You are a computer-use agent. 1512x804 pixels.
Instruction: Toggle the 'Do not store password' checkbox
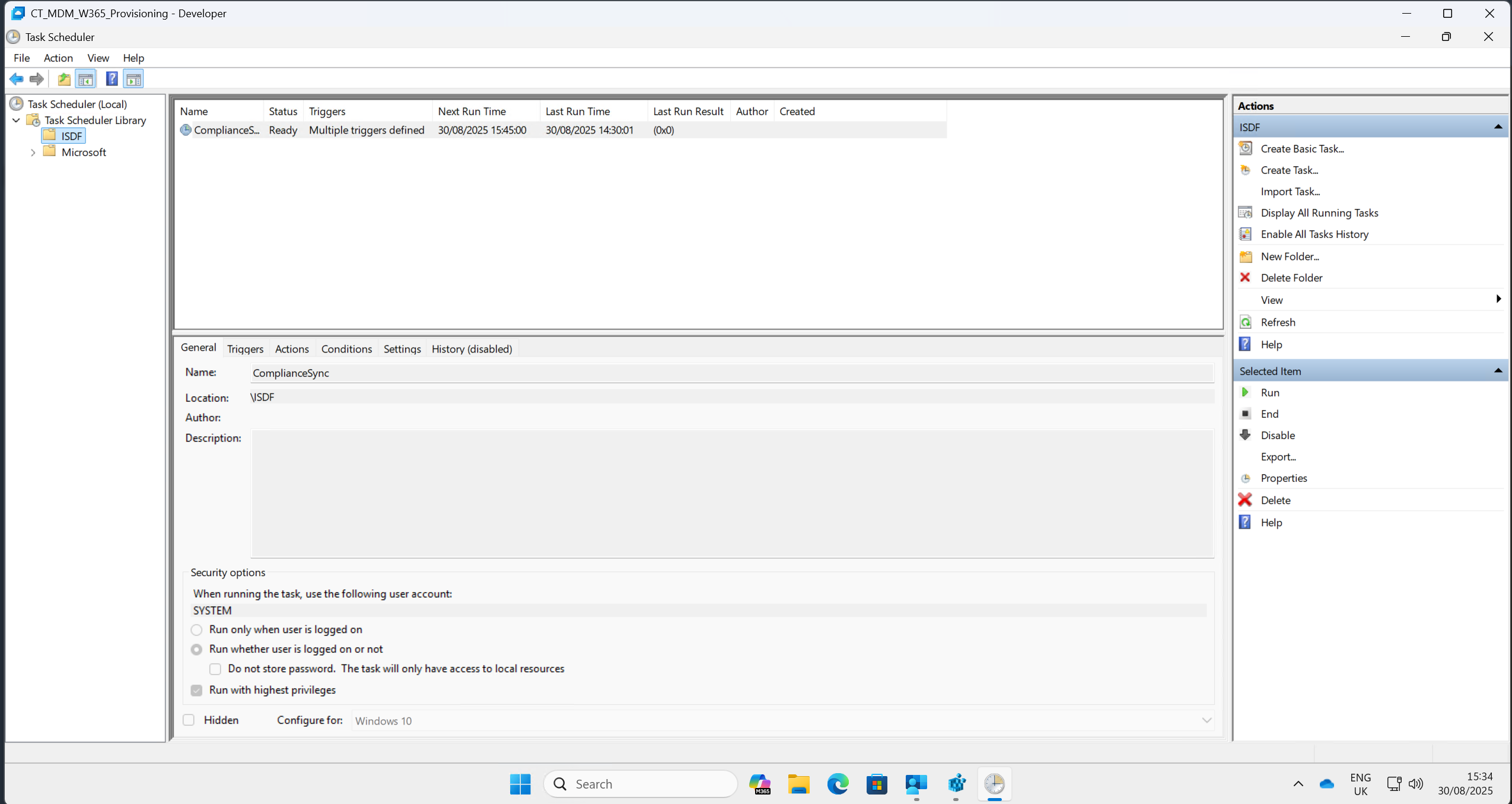[x=215, y=669]
